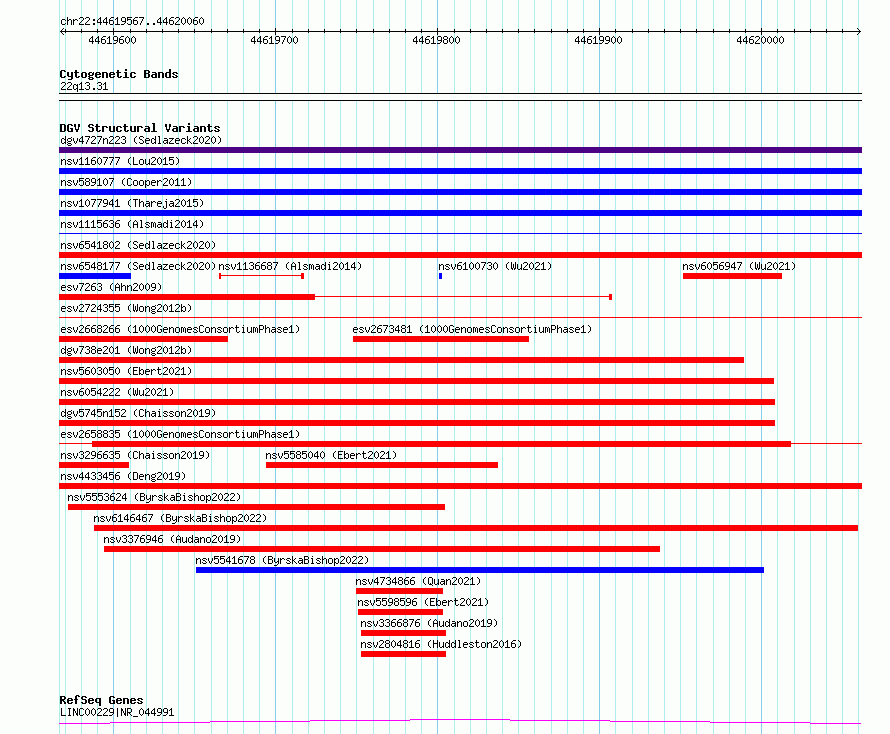
Task: Click the DGV Structural Variants track heading
Action: point(140,128)
